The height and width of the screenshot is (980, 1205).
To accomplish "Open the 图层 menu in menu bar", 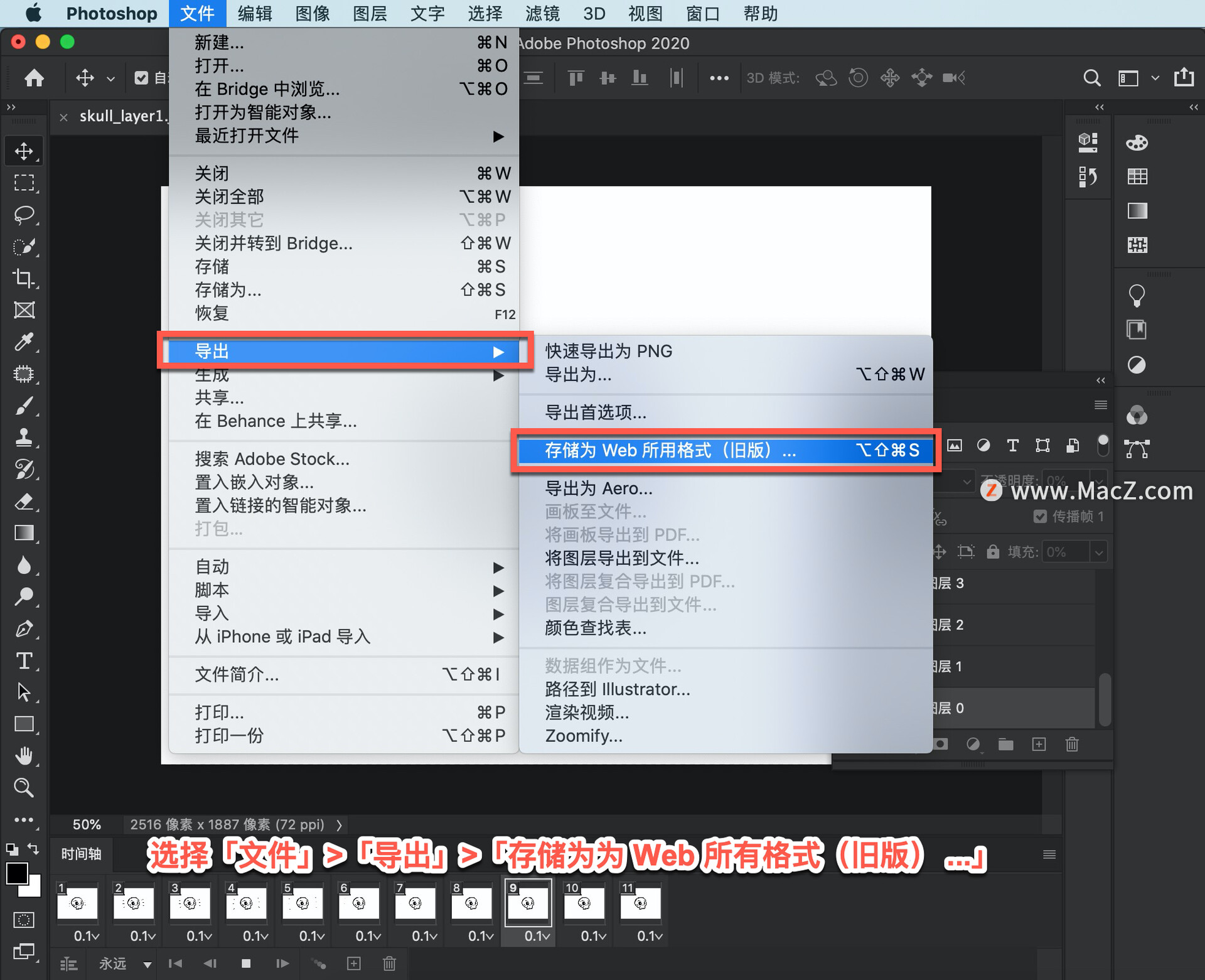I will 370,13.
